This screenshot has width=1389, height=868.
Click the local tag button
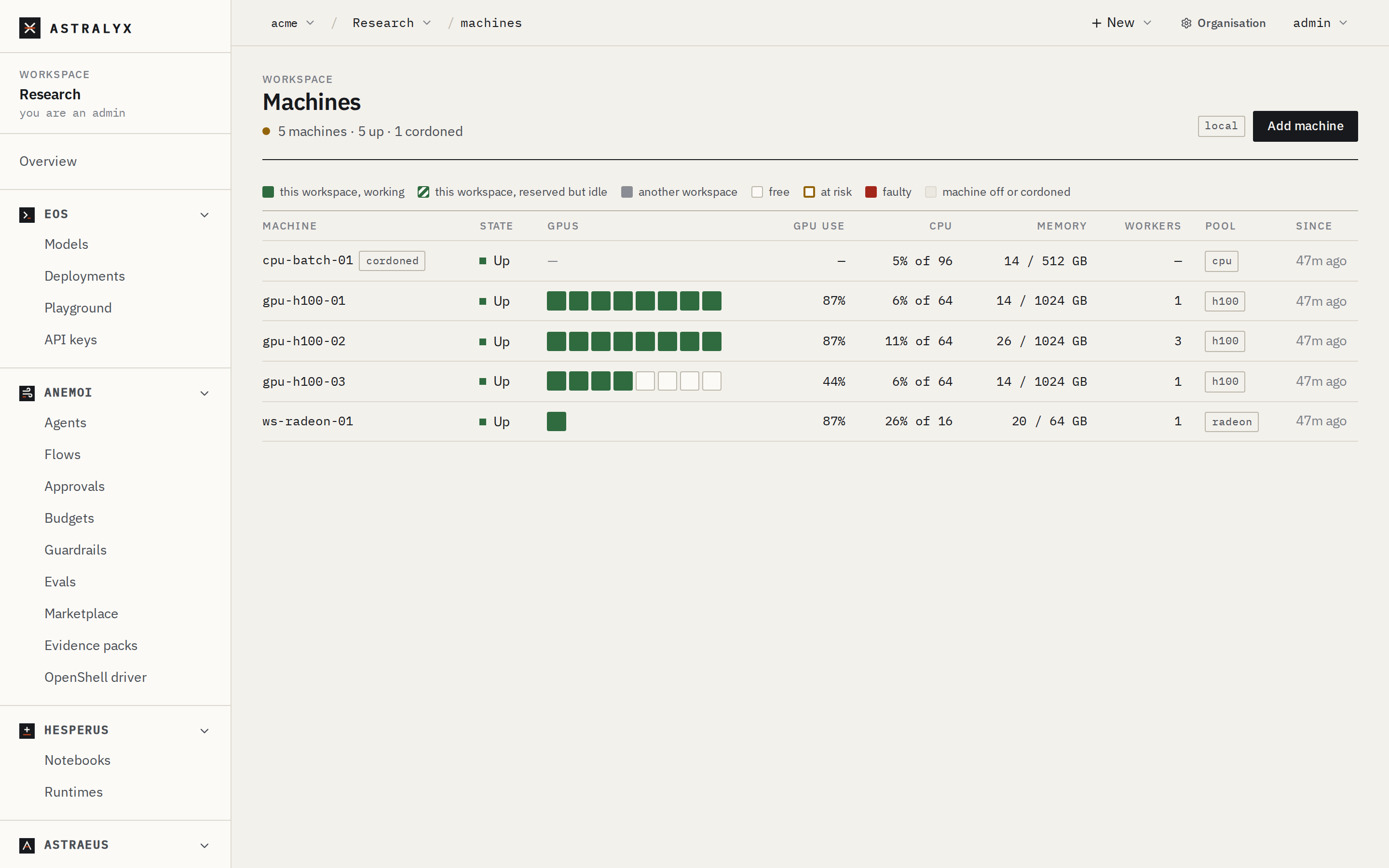click(1221, 126)
